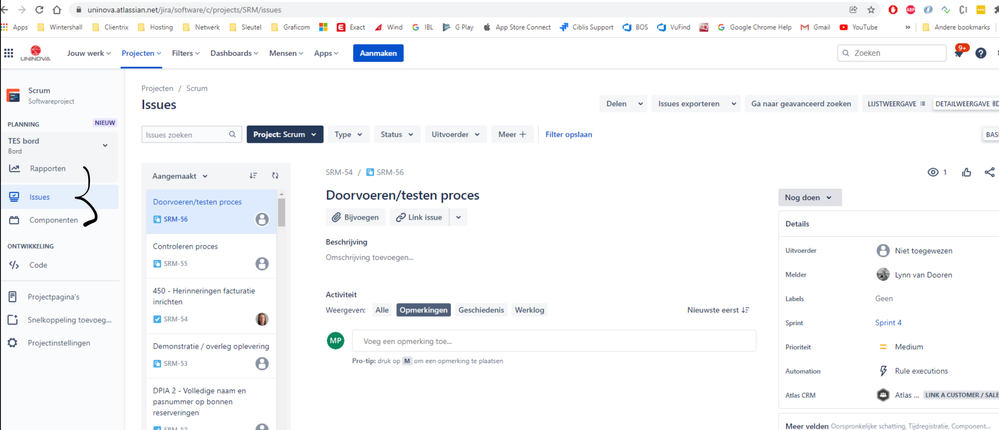
Task: Open the Uitvoerder filter dropdown
Action: pyautogui.click(x=456, y=134)
